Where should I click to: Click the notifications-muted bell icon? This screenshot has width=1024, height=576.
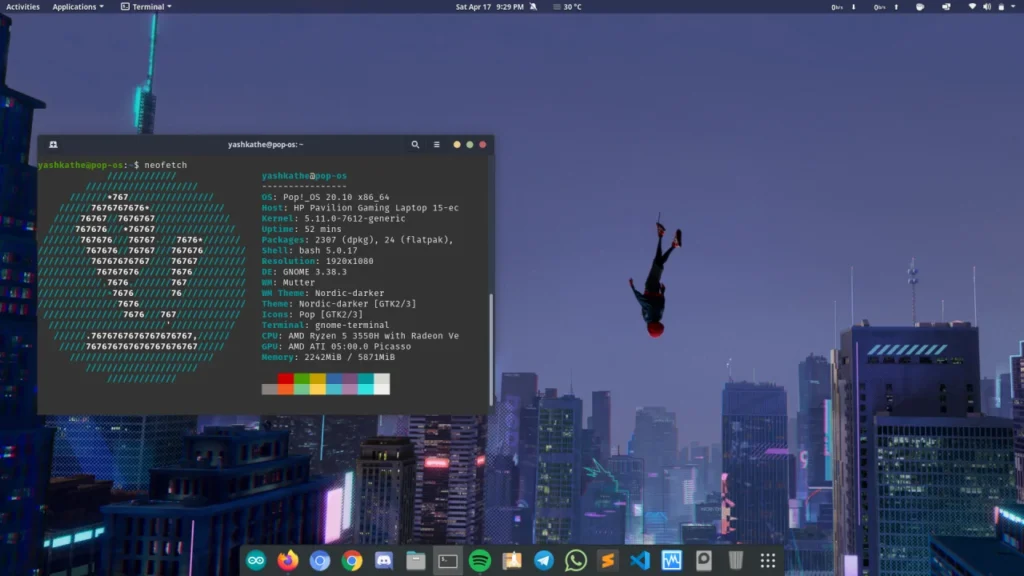click(534, 7)
